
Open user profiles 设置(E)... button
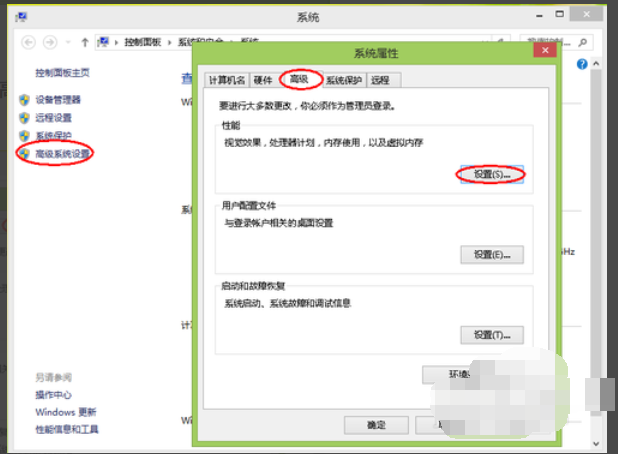pyautogui.click(x=491, y=255)
